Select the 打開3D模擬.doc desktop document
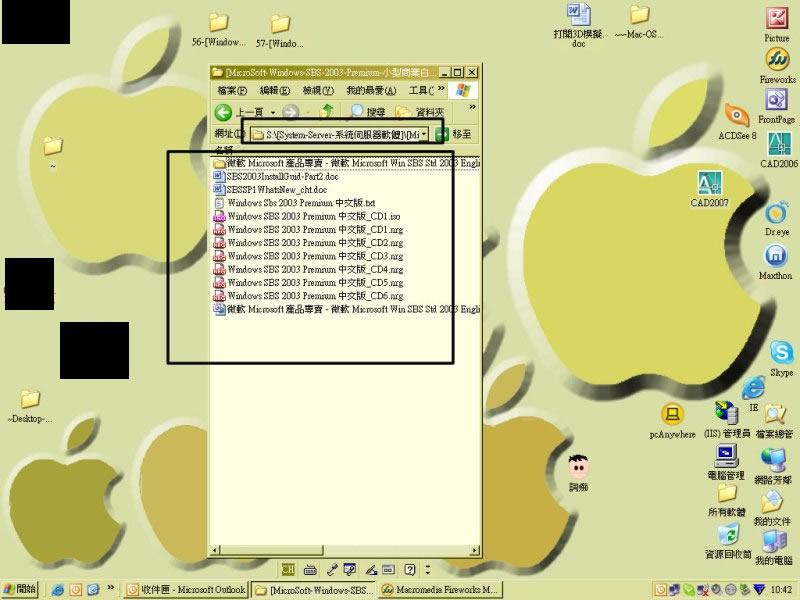800x600 pixels. [579, 26]
